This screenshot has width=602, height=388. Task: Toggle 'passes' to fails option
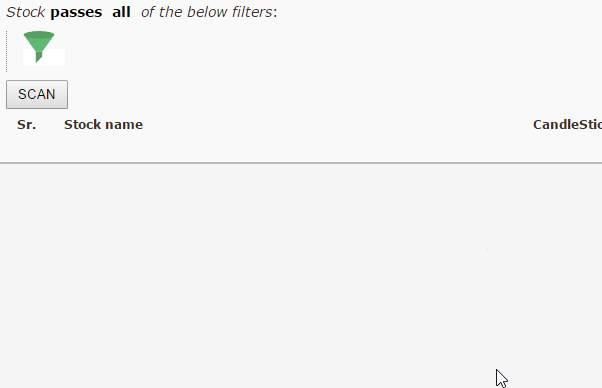76,12
